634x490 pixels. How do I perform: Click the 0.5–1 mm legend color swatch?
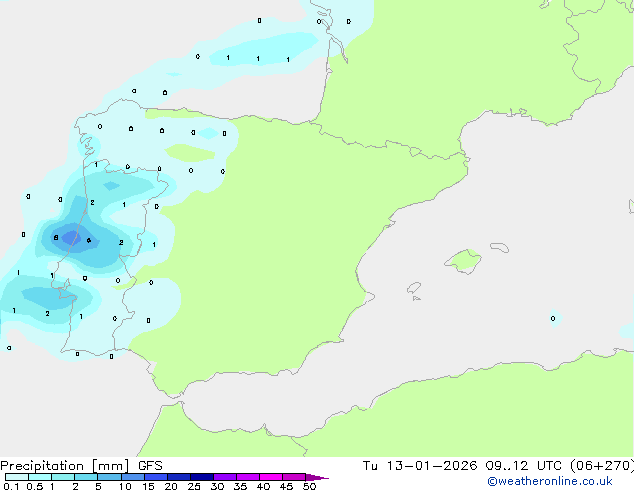[x=40, y=477]
